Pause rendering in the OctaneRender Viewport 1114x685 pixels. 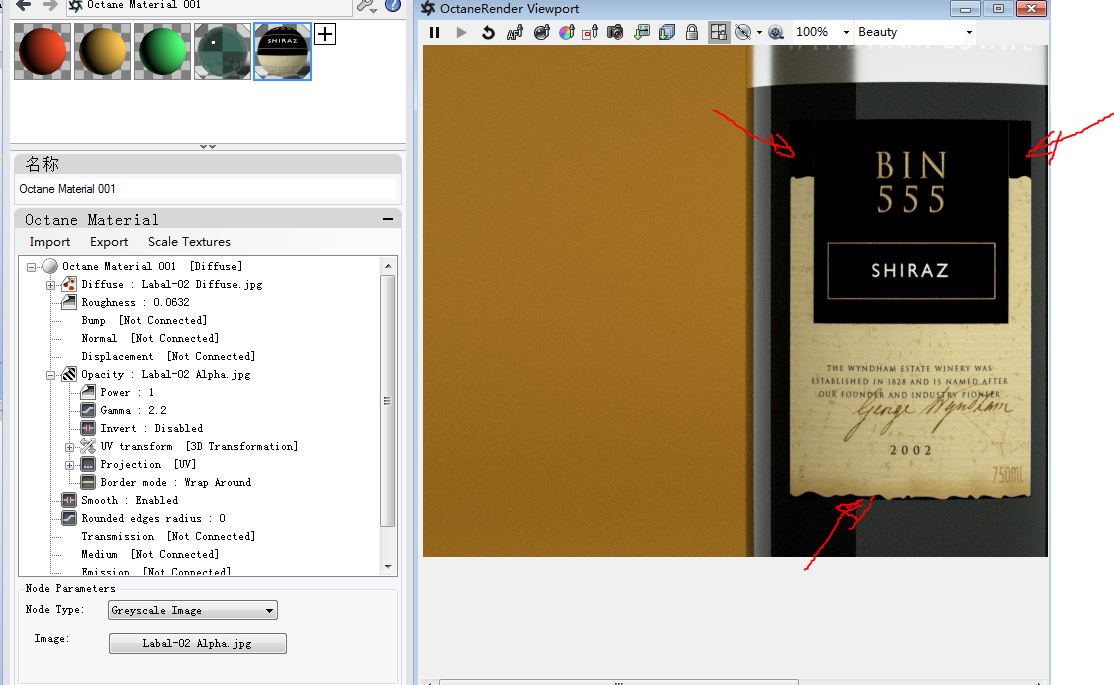click(435, 32)
